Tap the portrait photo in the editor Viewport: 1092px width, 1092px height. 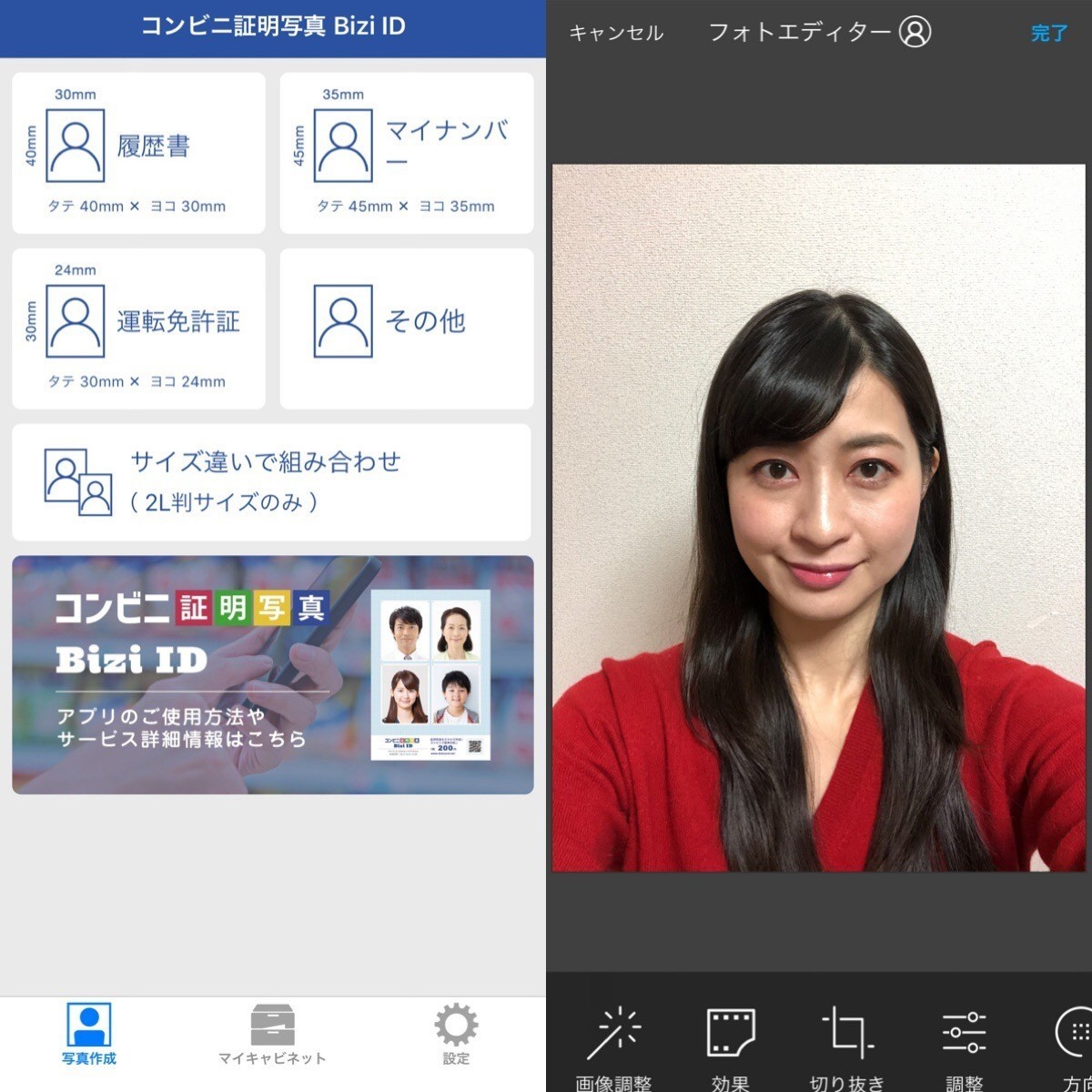[819, 517]
